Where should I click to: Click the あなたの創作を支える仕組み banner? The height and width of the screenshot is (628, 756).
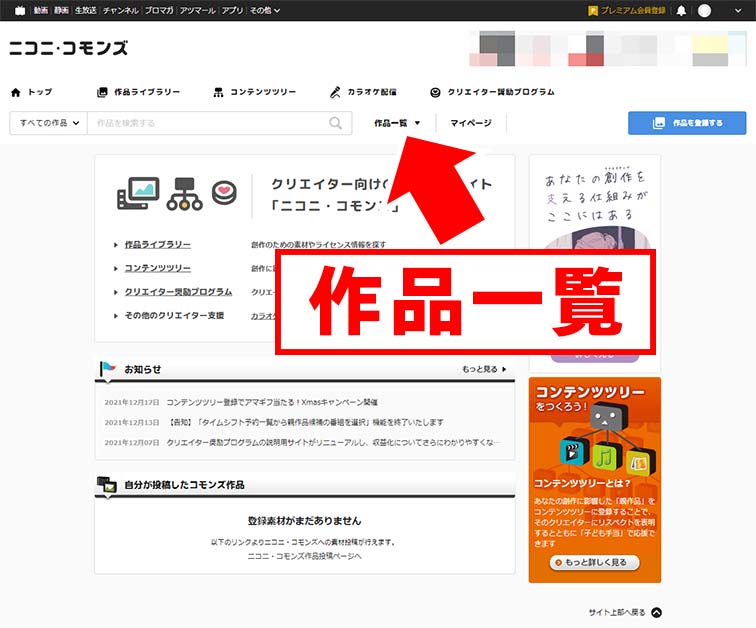pyautogui.click(x=594, y=202)
